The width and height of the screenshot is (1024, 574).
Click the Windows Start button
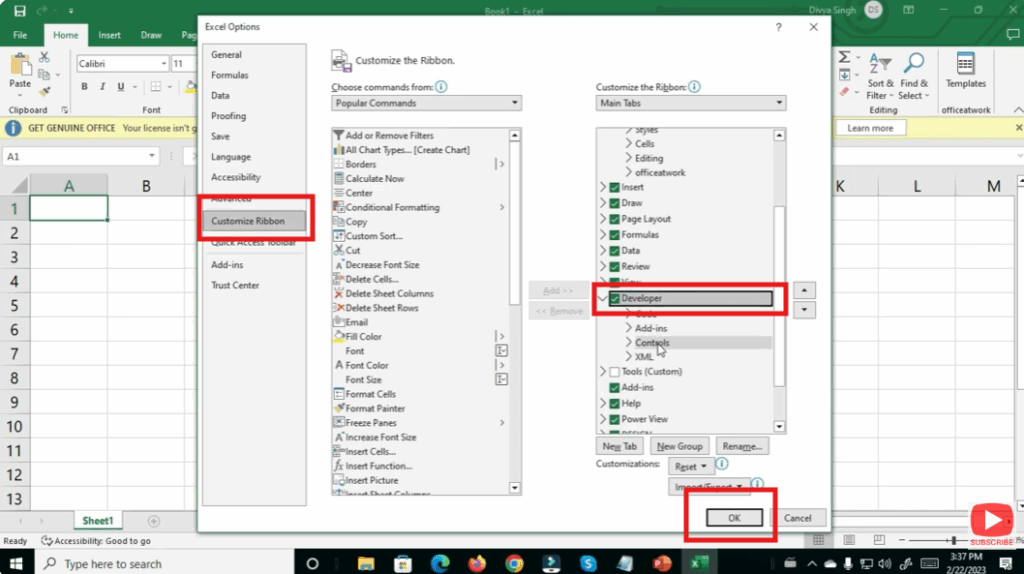[x=16, y=563]
